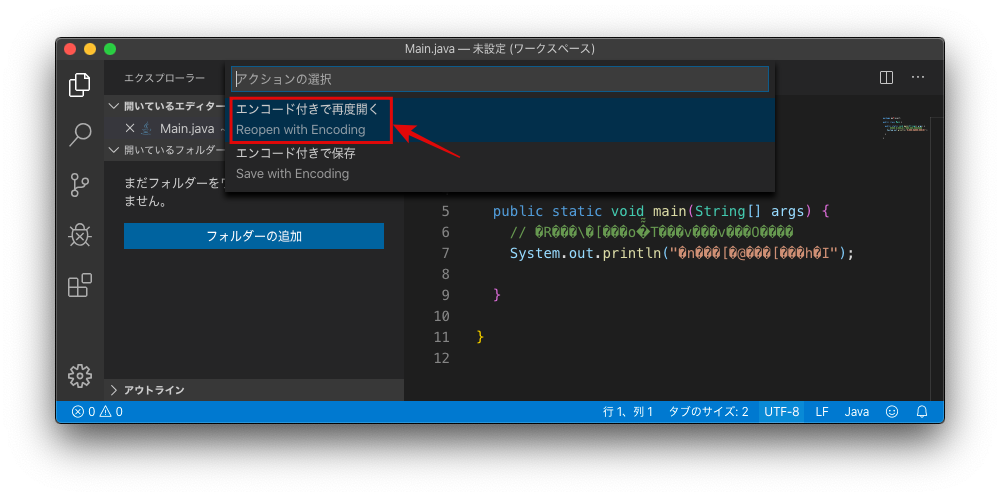Expand the Outline section
1000x497 pixels.
coord(254,390)
